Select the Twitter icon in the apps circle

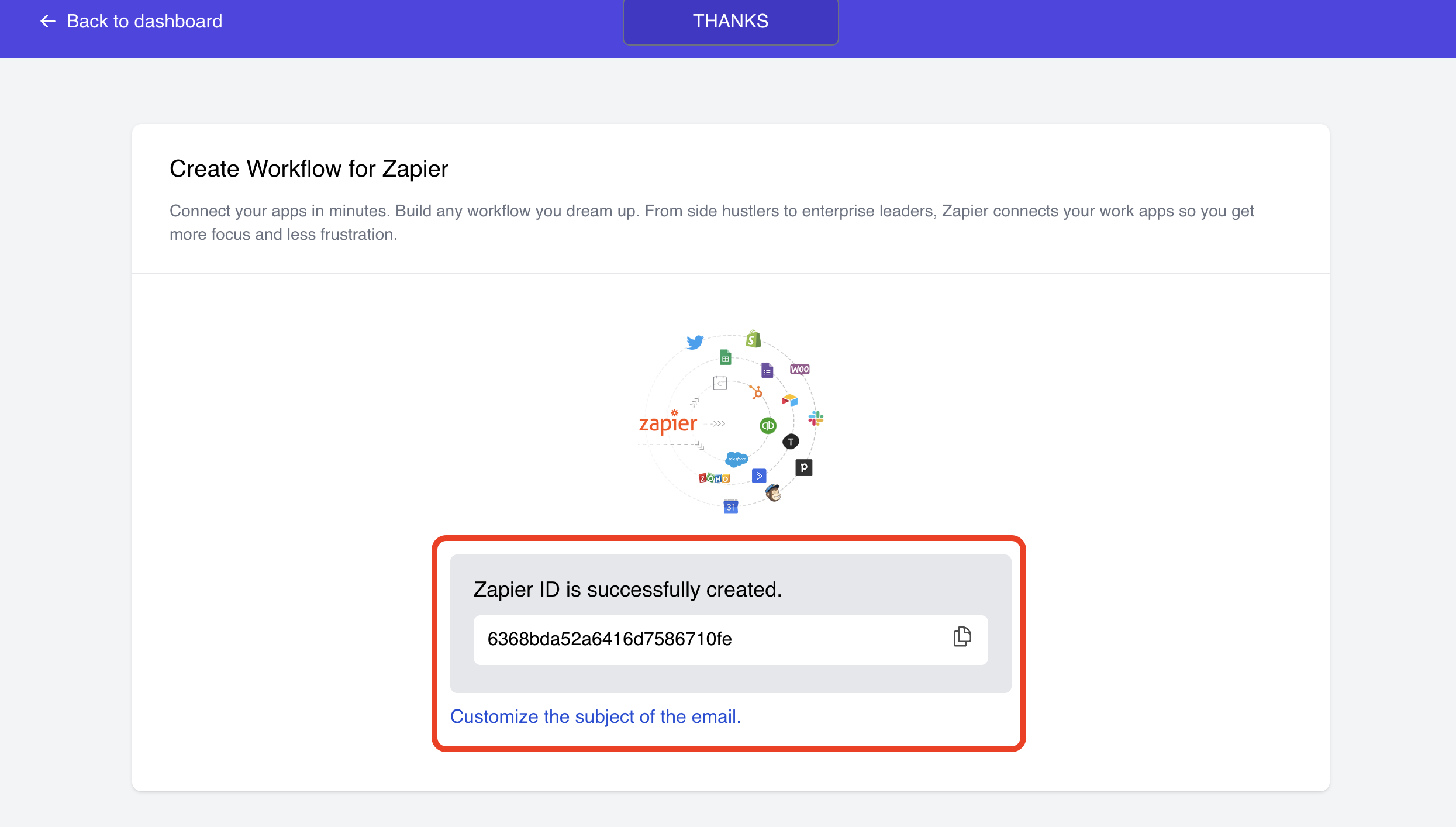coord(695,343)
